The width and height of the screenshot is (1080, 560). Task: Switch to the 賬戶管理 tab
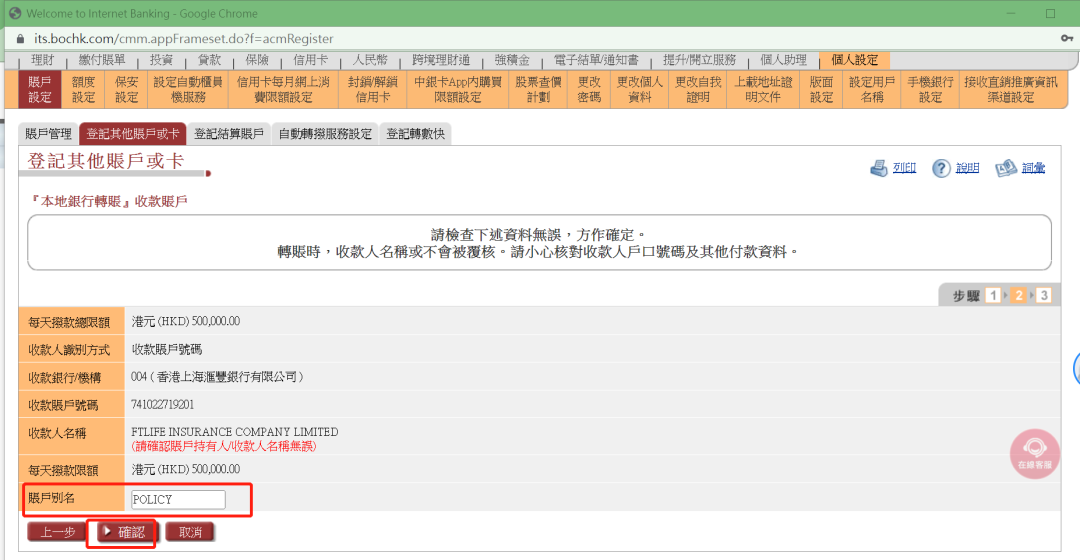pyautogui.click(x=48, y=134)
